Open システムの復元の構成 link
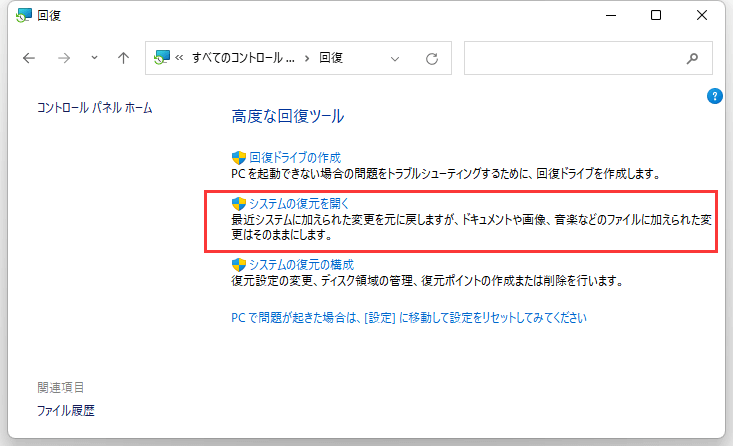Image resolution: width=733 pixels, height=446 pixels. click(x=302, y=265)
